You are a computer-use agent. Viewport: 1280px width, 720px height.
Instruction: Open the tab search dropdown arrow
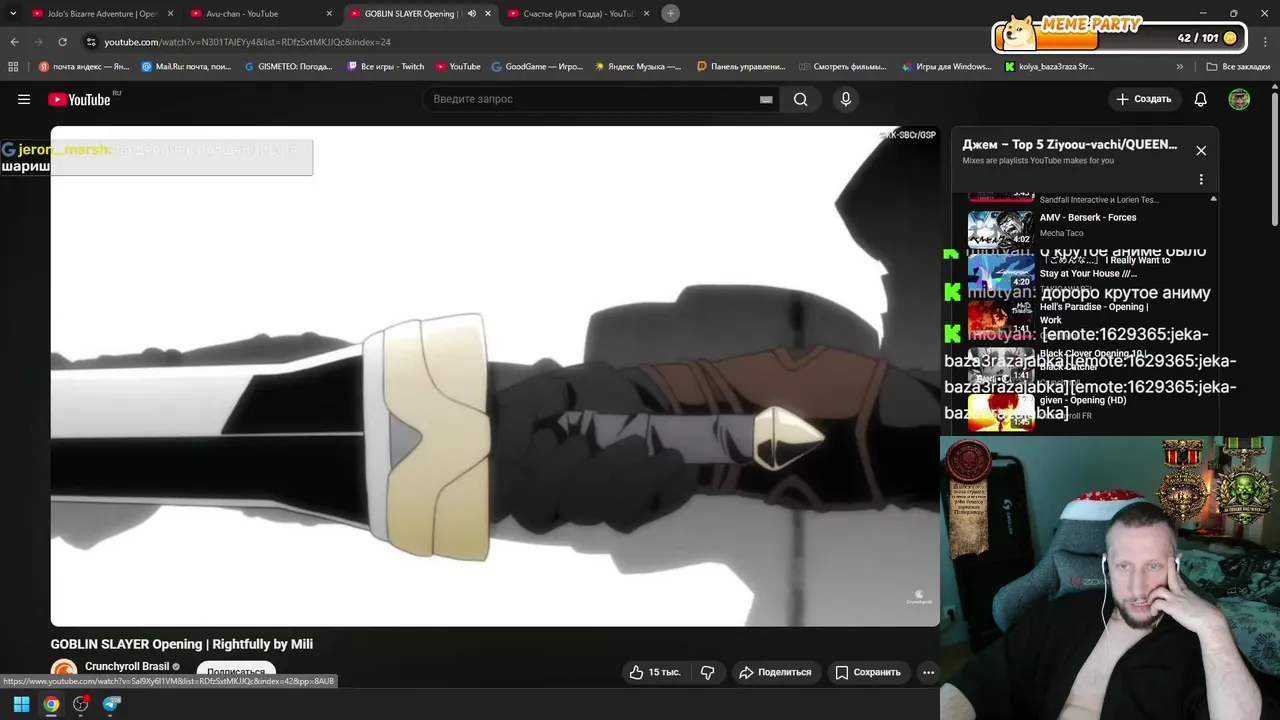pos(13,14)
